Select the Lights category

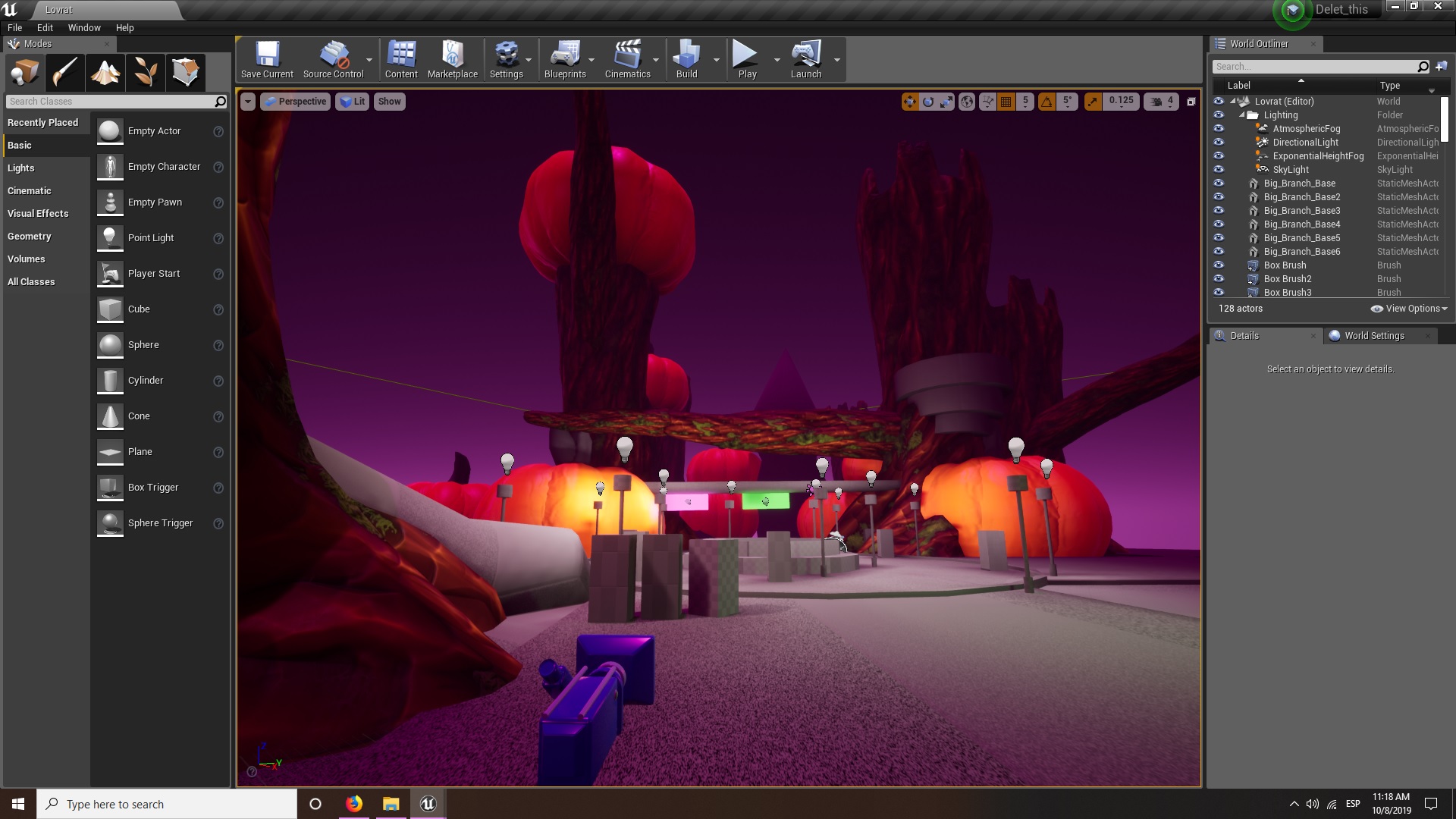21,168
